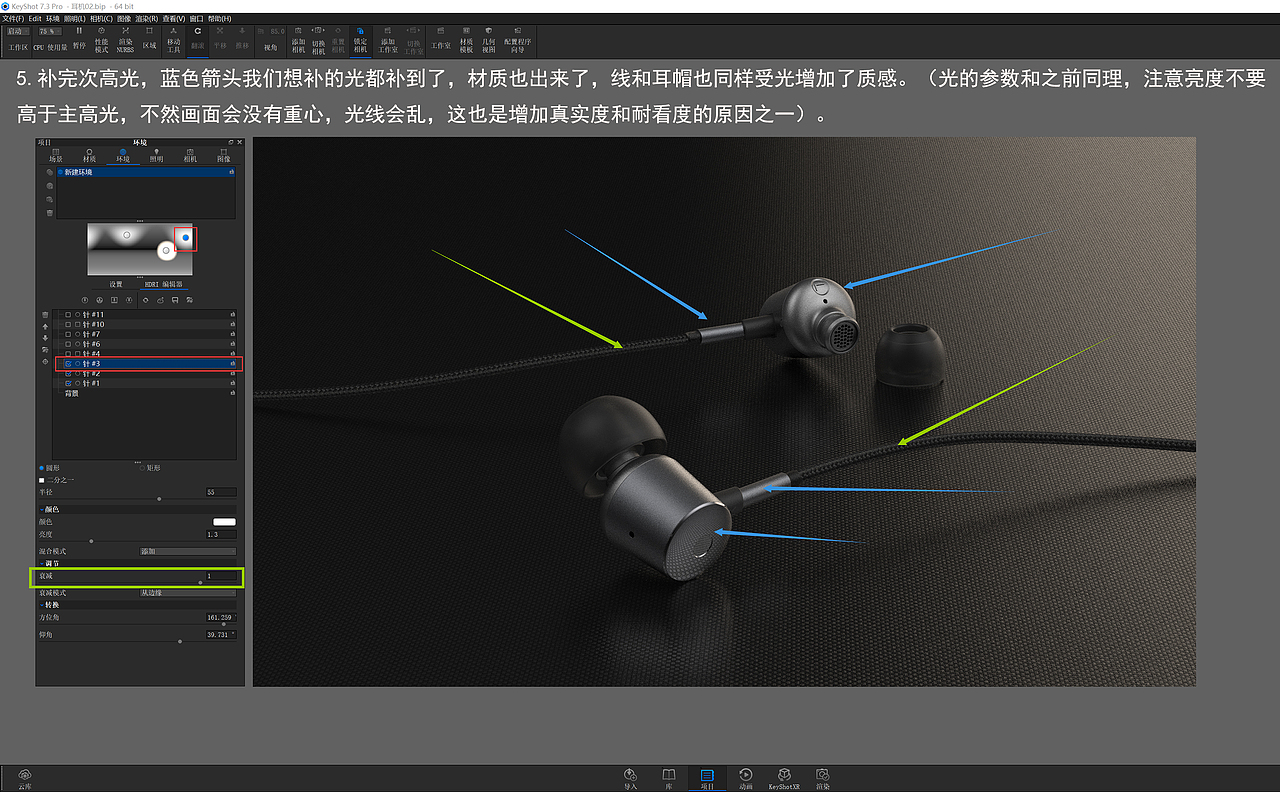Click the 仰角 elevation value field
This screenshot has width=1280, height=792.
[221, 635]
